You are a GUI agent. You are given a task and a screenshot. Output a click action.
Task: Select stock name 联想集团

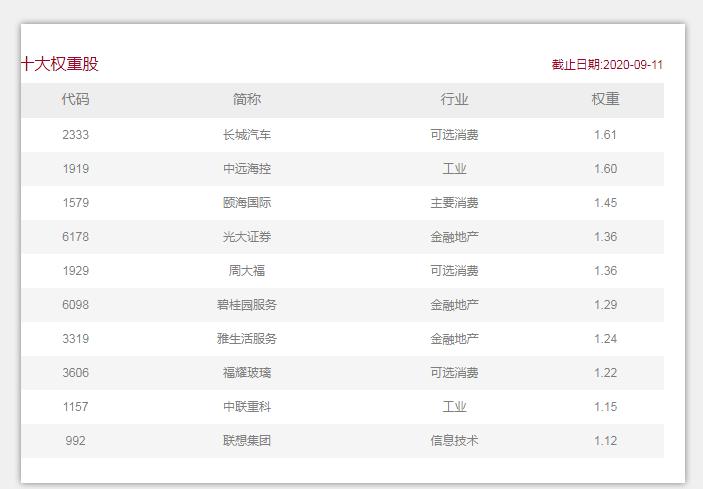click(x=247, y=441)
